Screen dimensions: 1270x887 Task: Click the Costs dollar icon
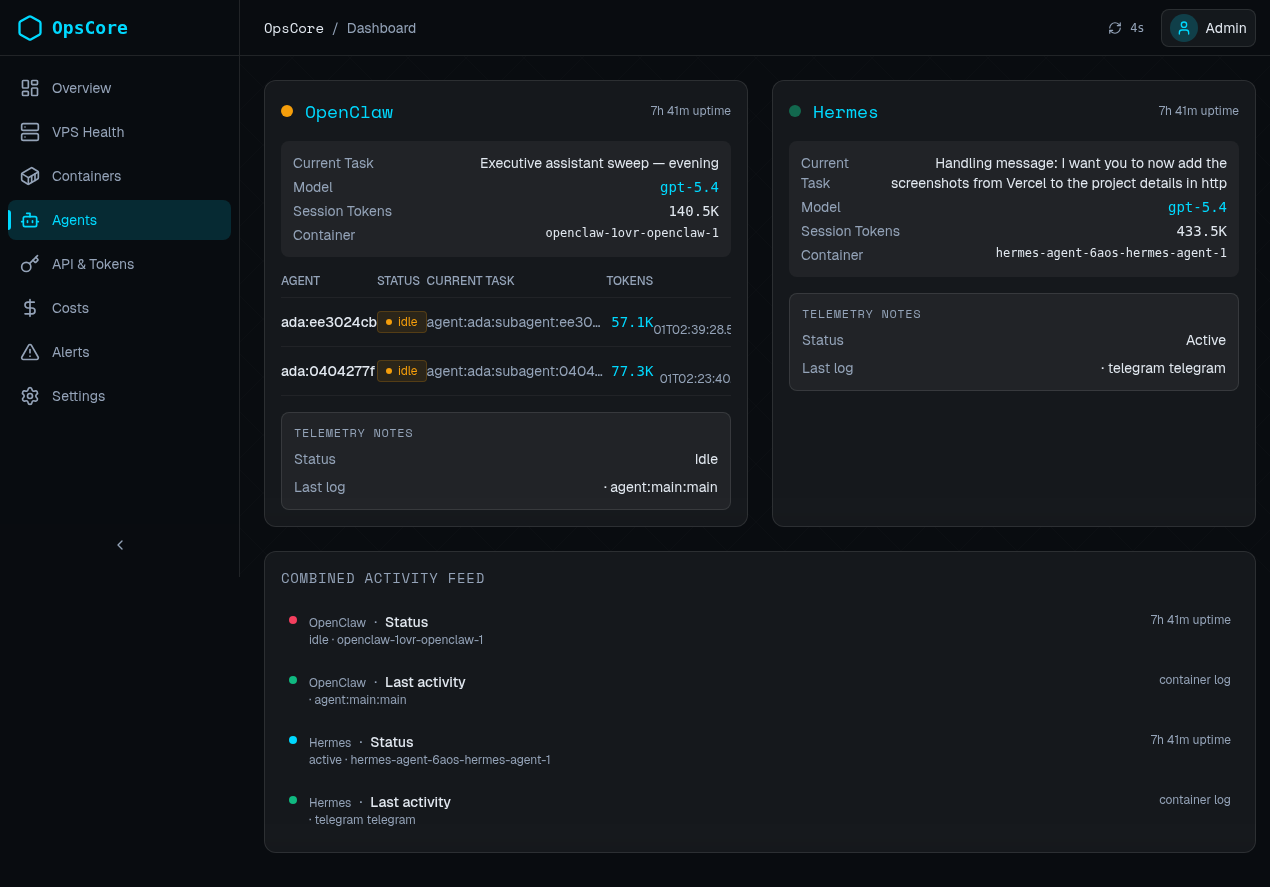coord(30,308)
